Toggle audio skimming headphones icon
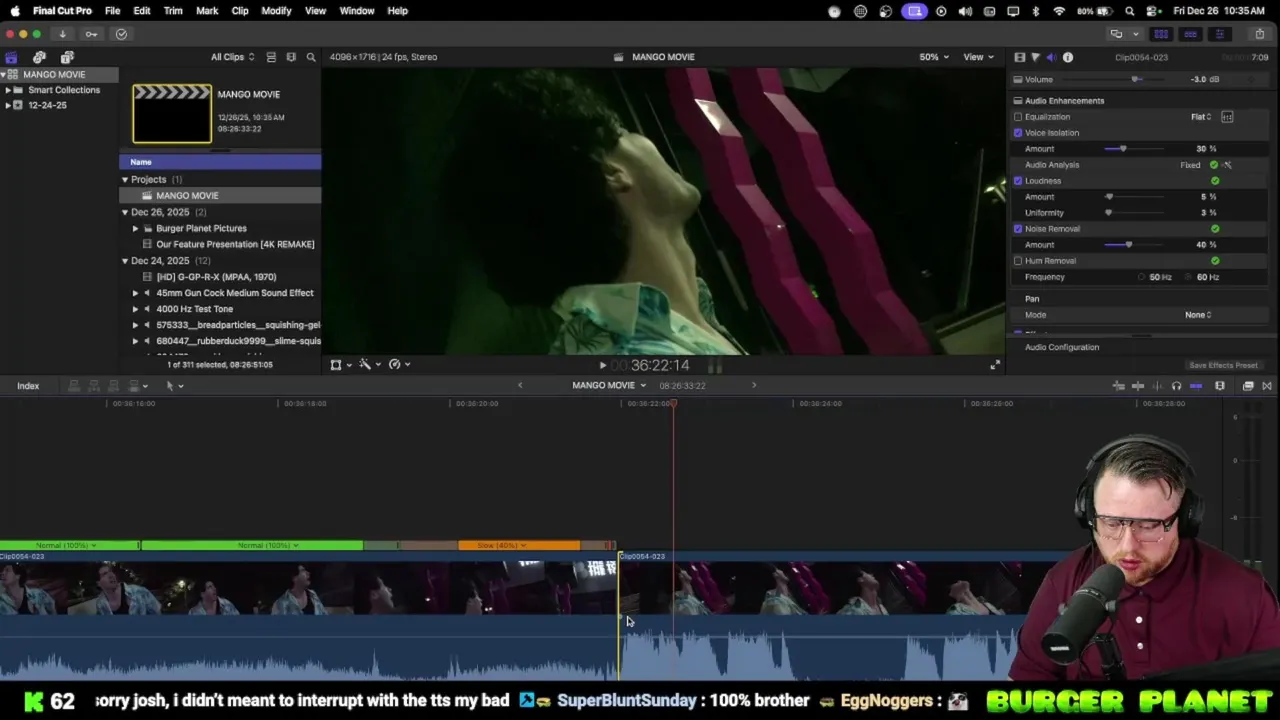 pos(1176,386)
